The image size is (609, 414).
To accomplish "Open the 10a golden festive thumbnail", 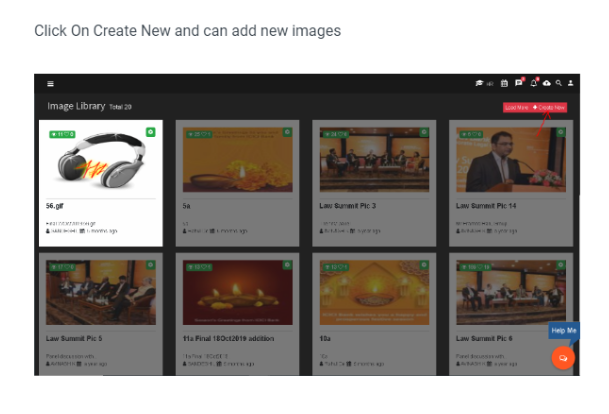I will (374, 293).
